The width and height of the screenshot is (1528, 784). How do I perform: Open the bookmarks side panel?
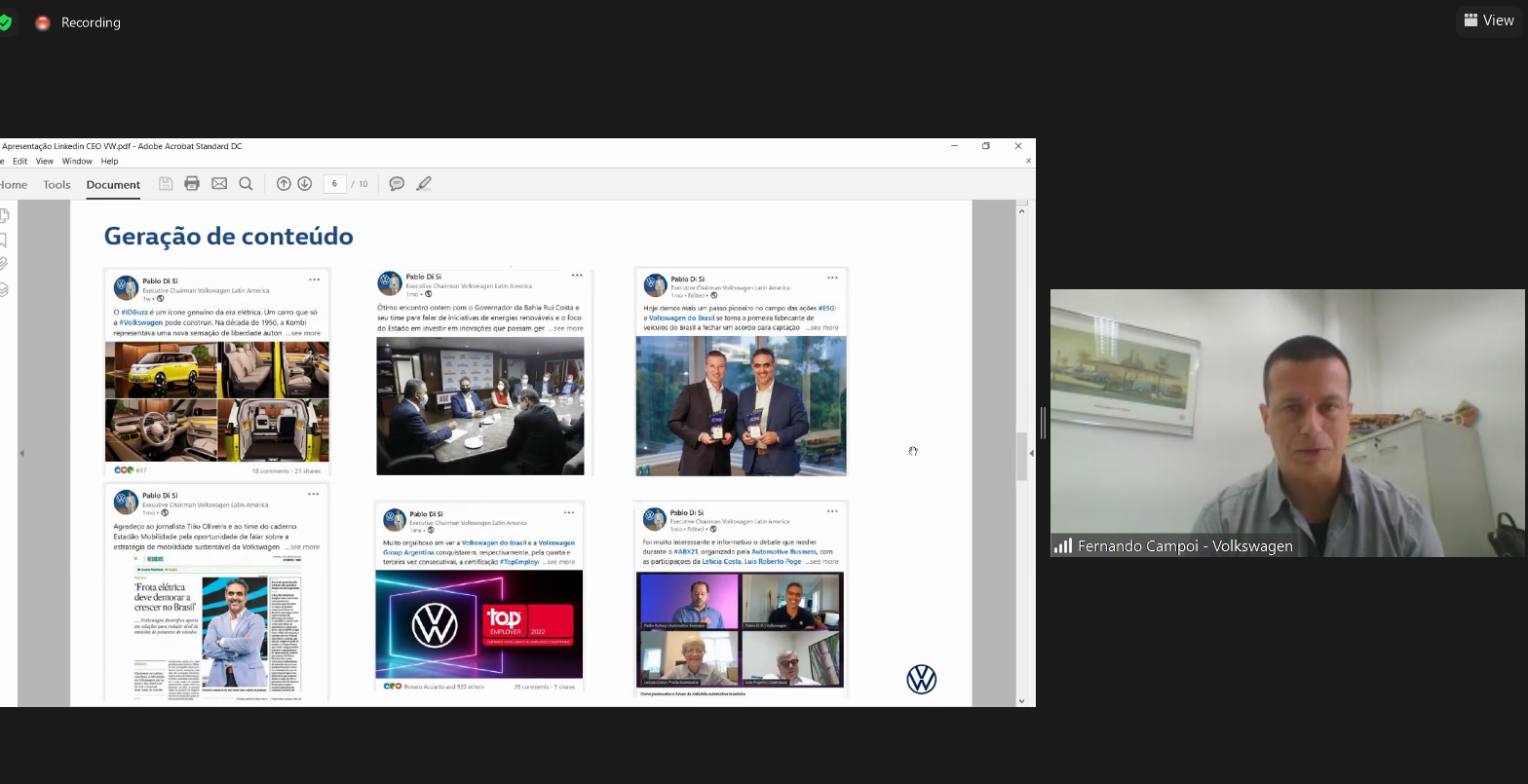coord(4,240)
